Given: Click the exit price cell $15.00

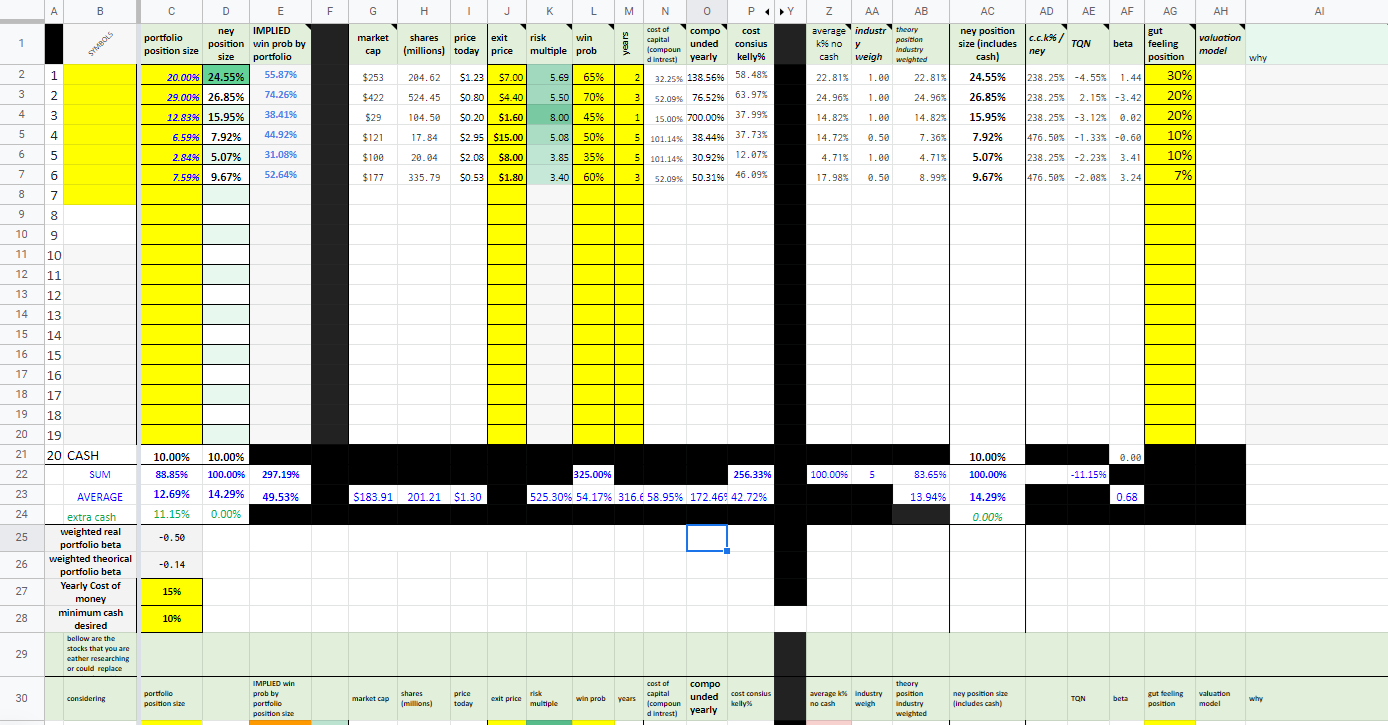Looking at the screenshot, I should (x=507, y=136).
